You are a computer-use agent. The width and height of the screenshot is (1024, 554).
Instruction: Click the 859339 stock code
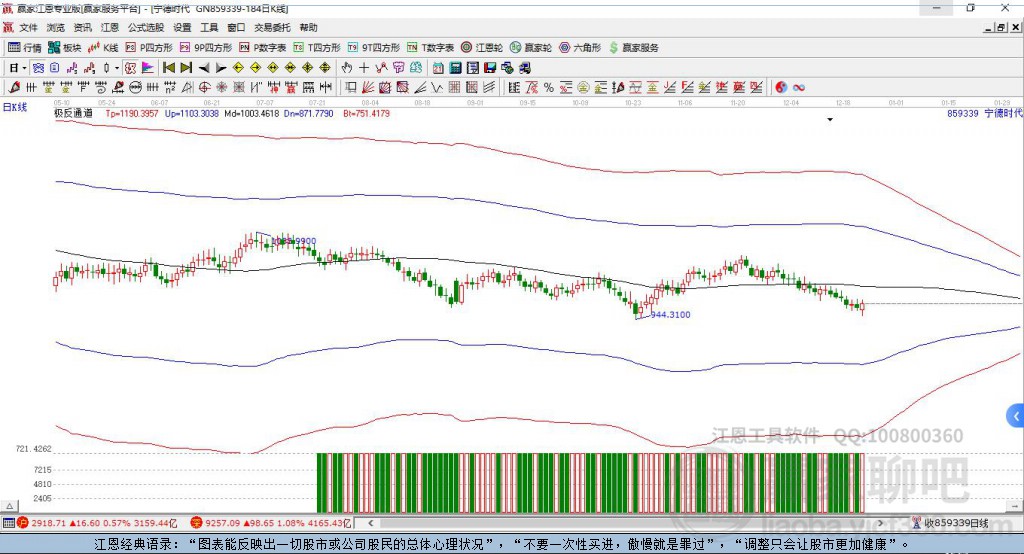coord(963,113)
